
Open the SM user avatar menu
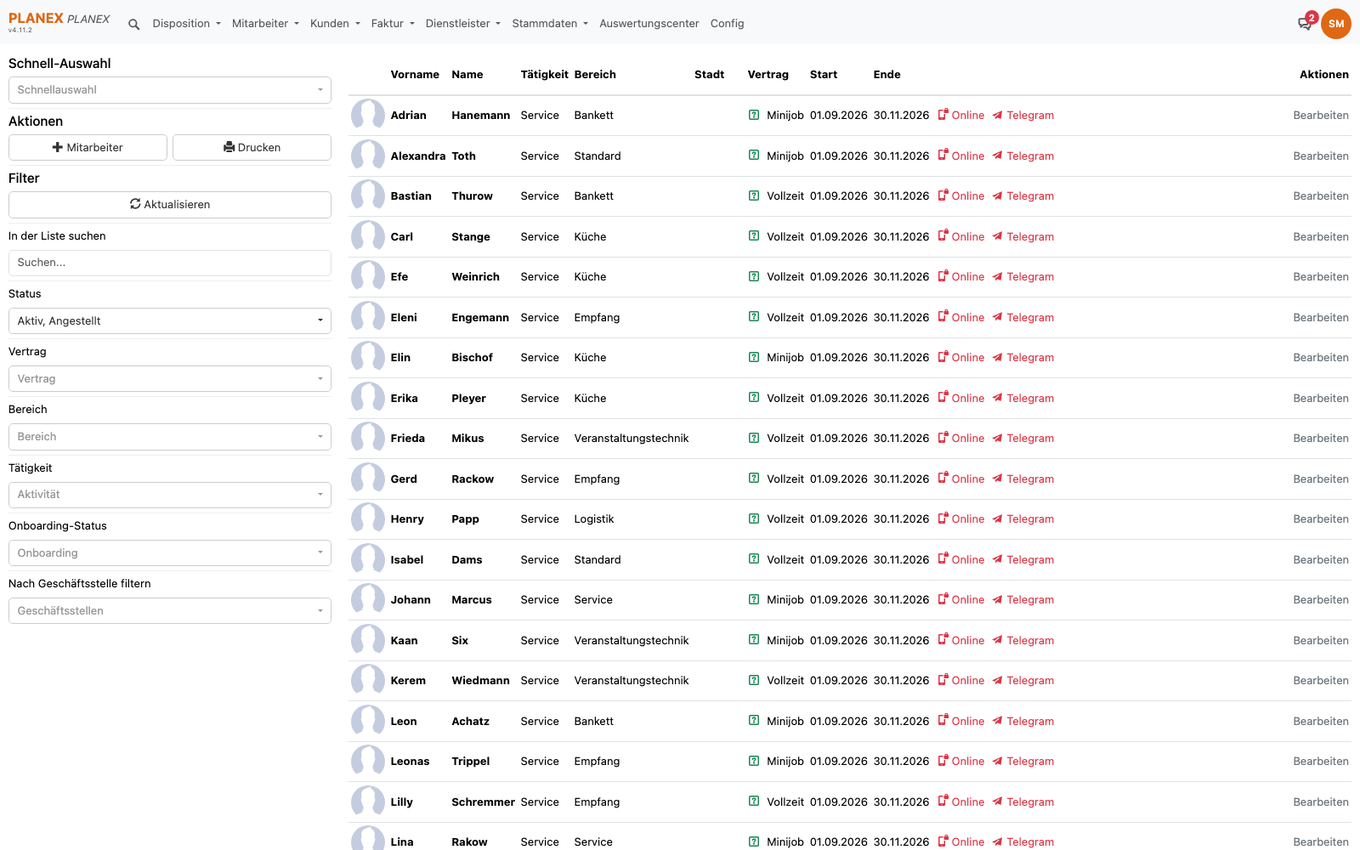click(1336, 24)
